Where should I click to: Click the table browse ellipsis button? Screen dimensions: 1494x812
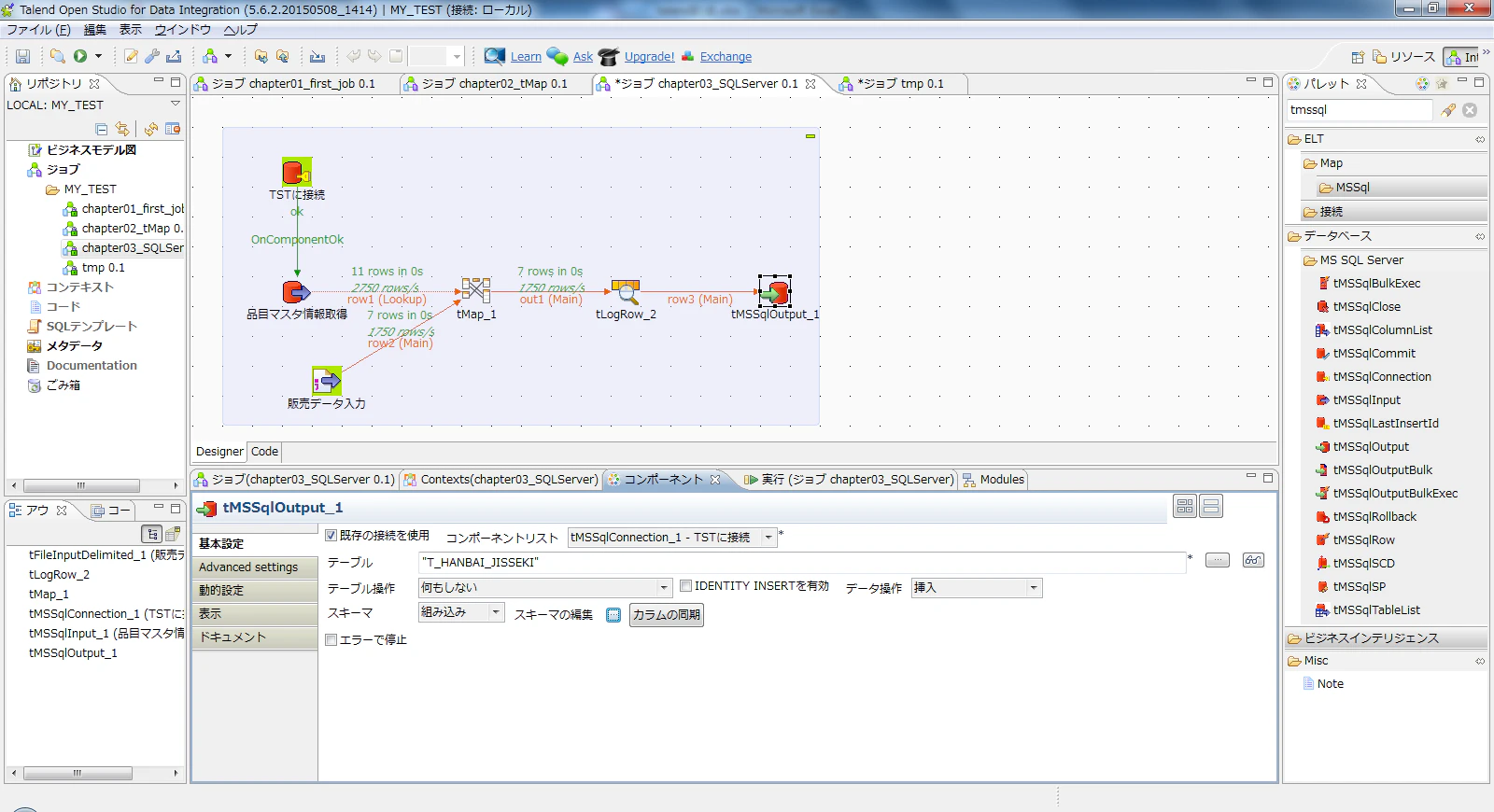(1218, 560)
